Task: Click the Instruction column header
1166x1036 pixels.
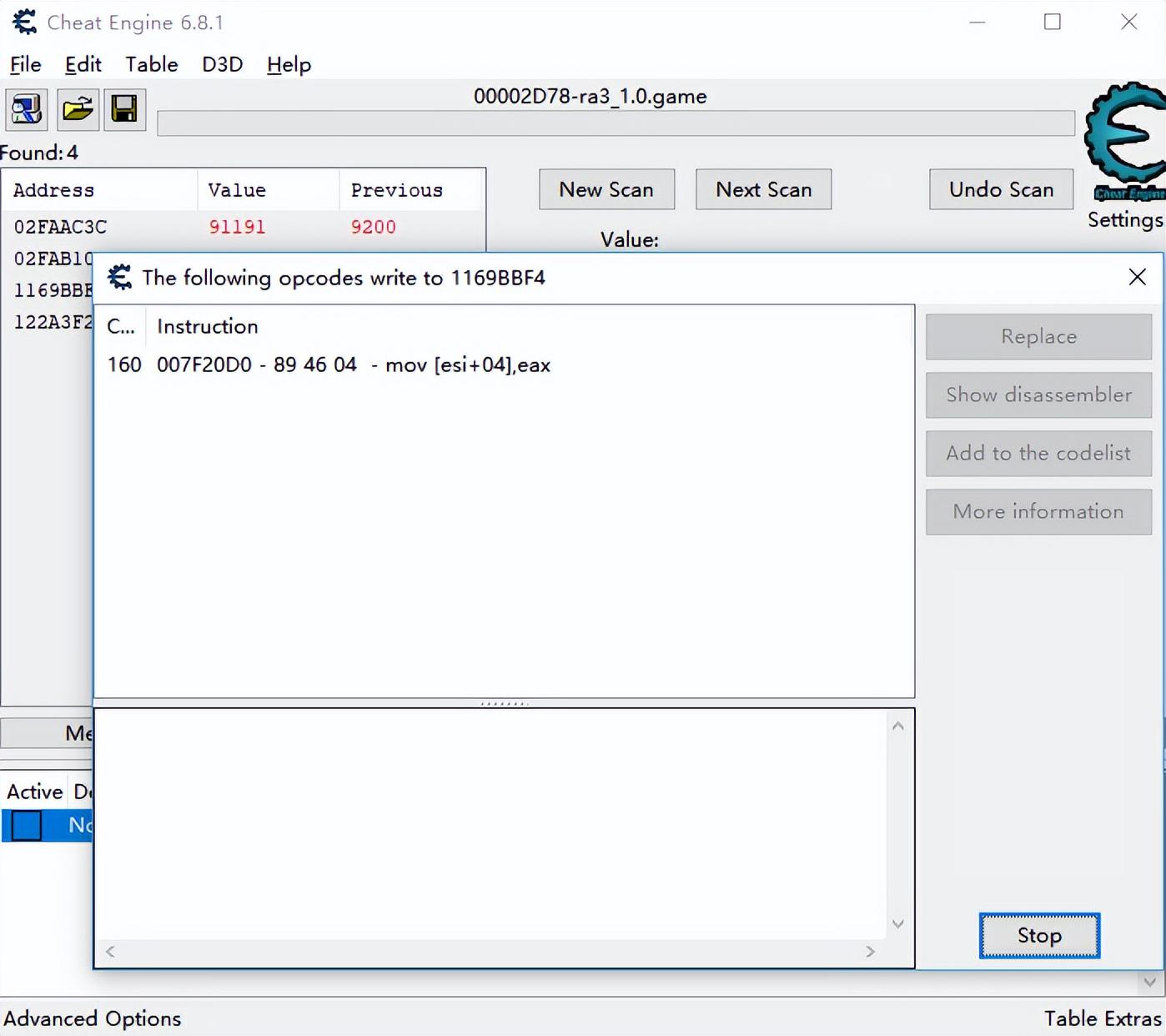Action: coord(208,326)
